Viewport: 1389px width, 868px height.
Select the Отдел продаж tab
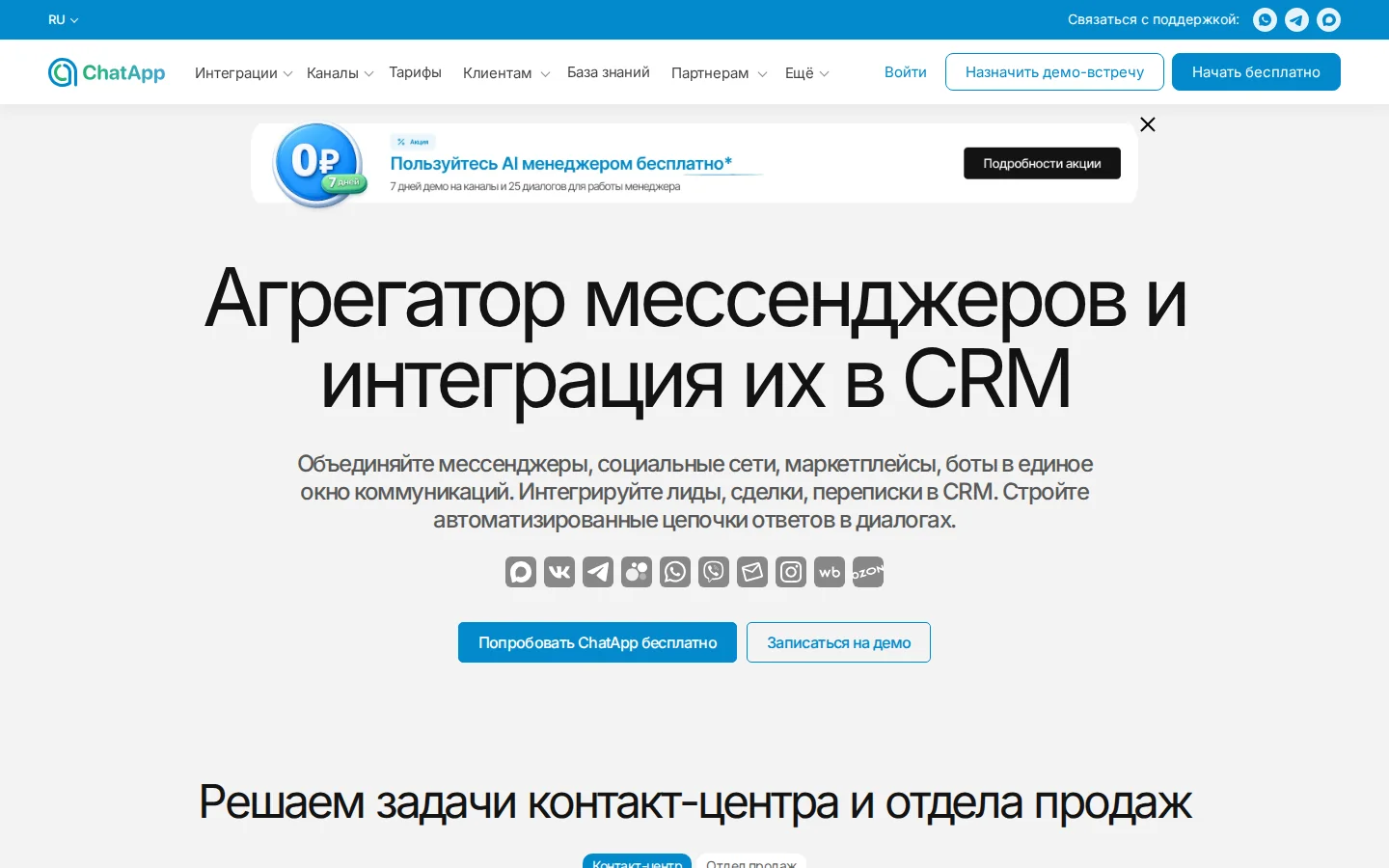751,861
